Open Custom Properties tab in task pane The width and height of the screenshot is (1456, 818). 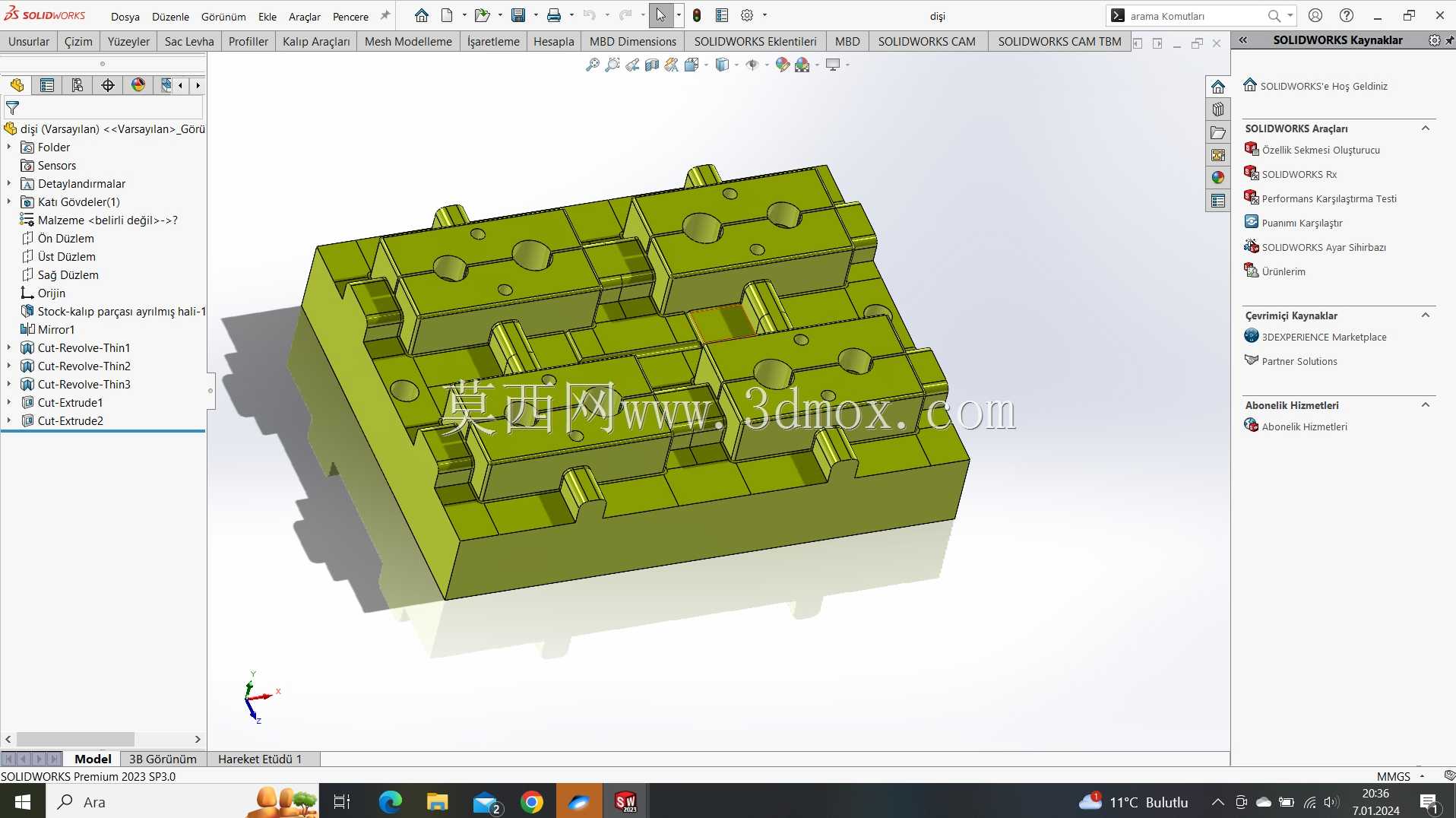(1218, 201)
